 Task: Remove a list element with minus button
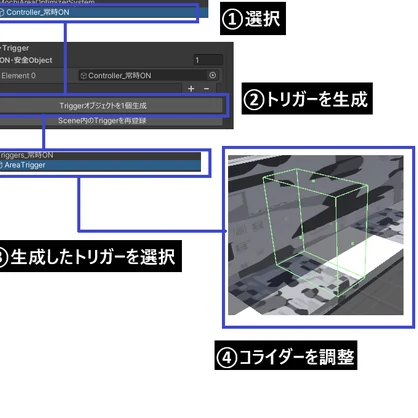pos(206,89)
